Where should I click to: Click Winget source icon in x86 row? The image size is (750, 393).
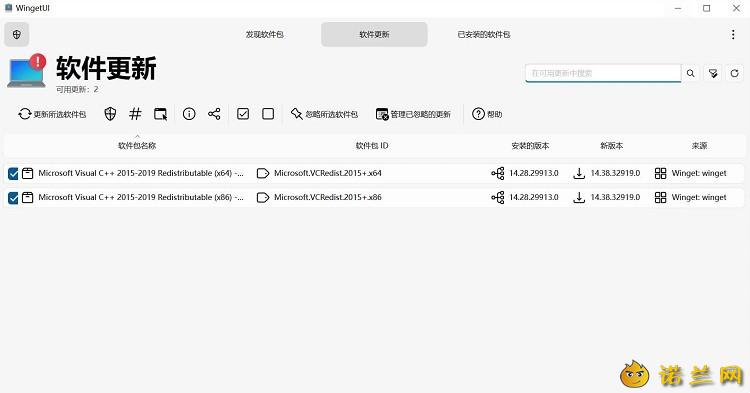tap(660, 197)
